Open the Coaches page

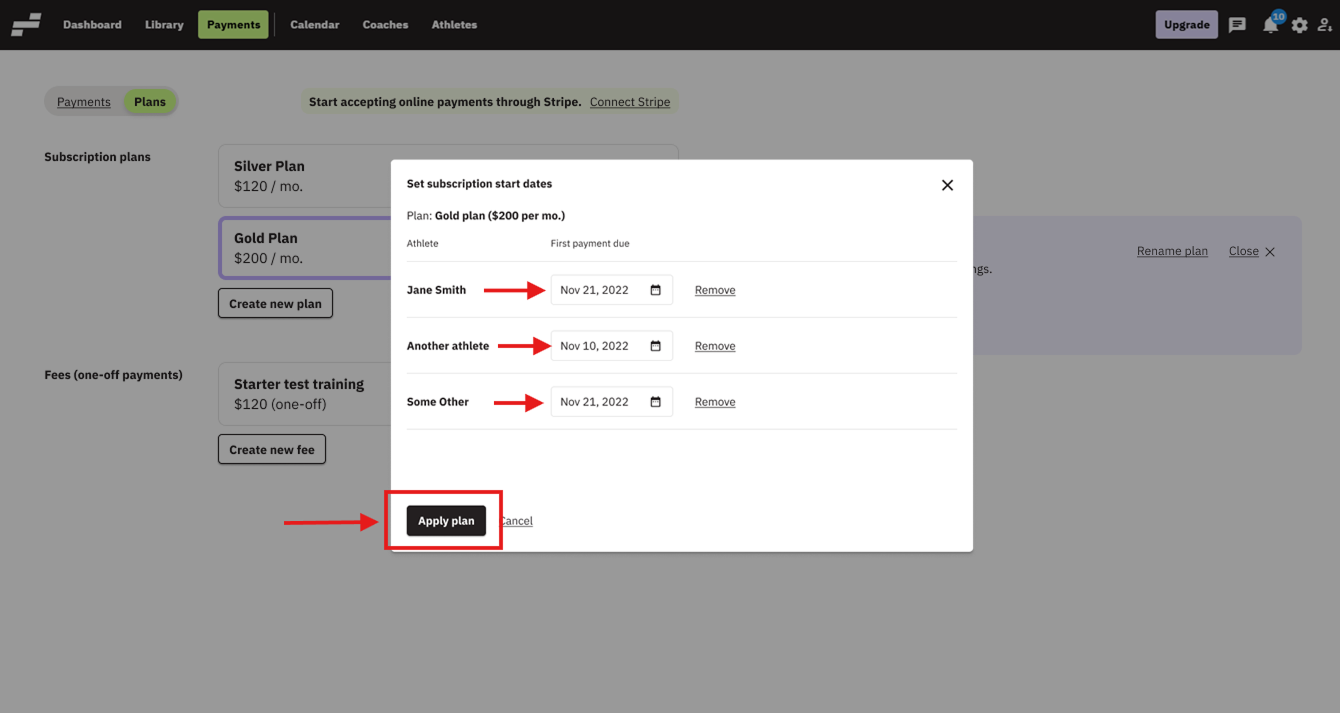click(x=385, y=25)
